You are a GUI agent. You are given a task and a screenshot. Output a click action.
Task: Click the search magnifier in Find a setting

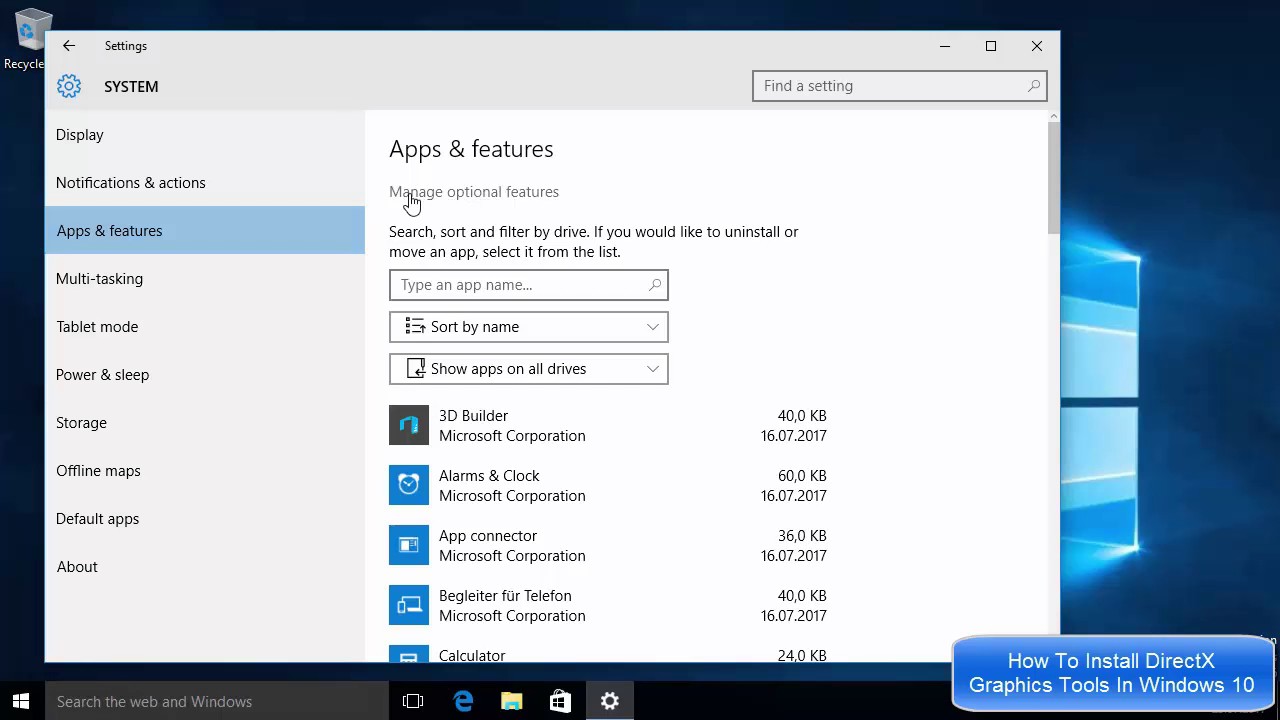click(1034, 86)
